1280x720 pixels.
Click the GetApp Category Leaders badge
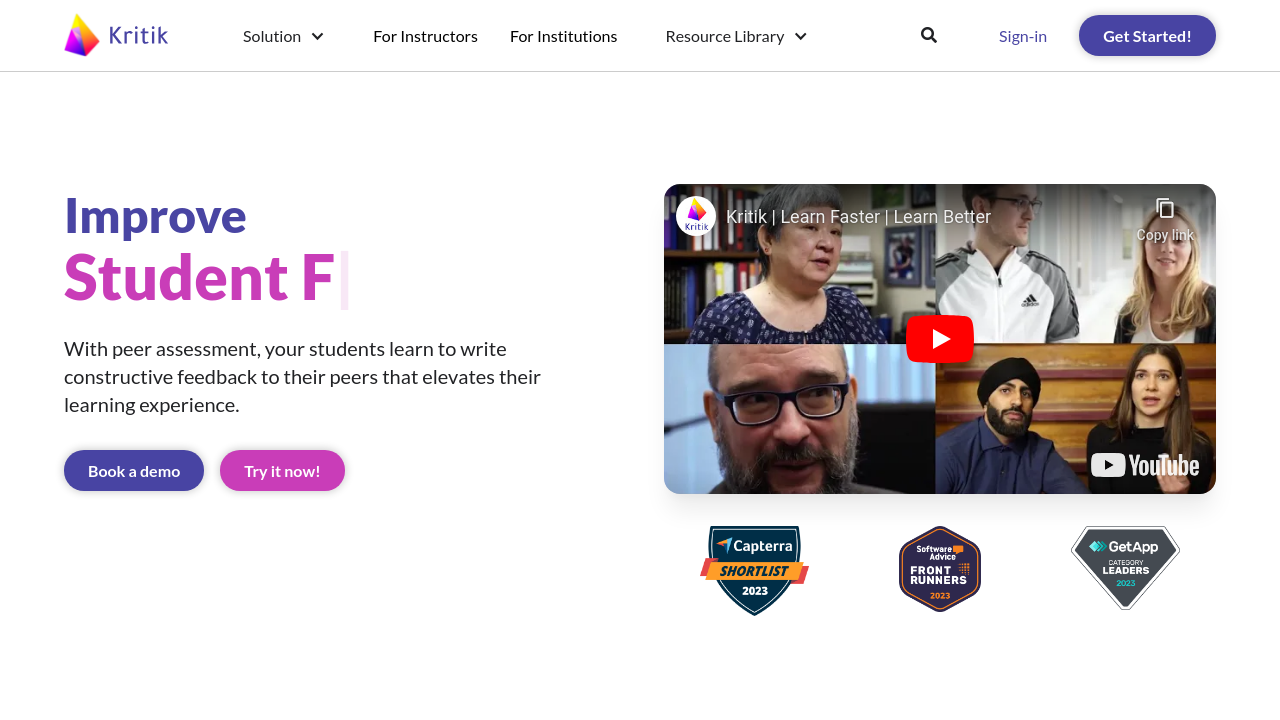(x=1125, y=567)
